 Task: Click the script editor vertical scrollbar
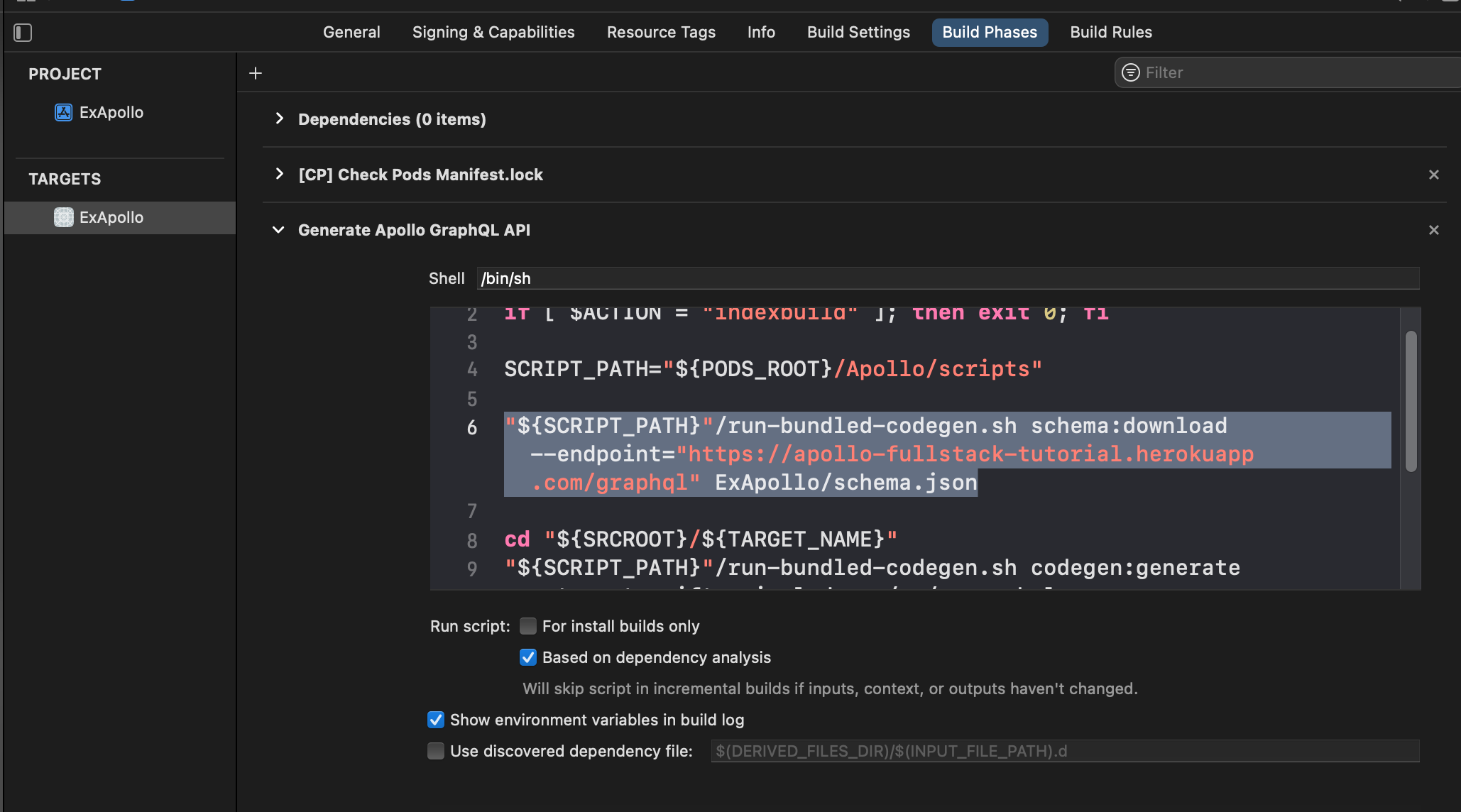point(1411,401)
